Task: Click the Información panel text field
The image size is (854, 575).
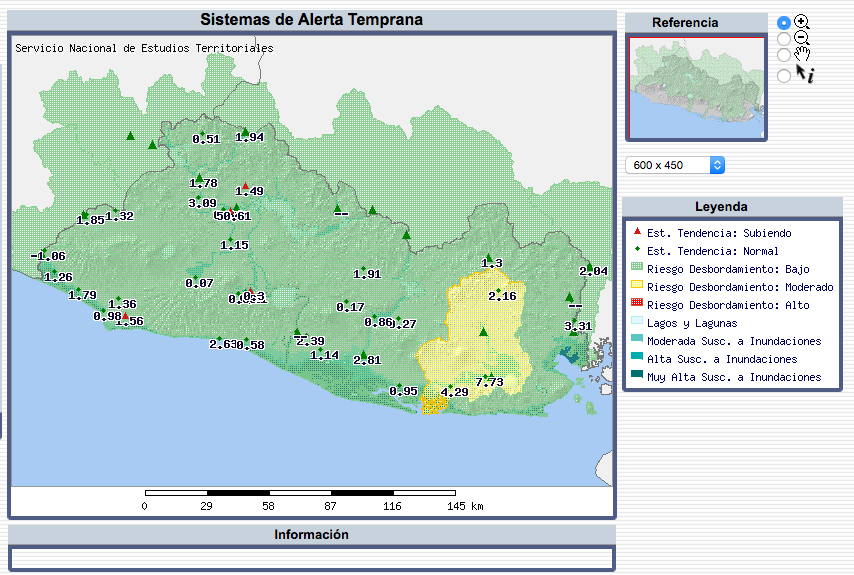Action: [x=311, y=557]
